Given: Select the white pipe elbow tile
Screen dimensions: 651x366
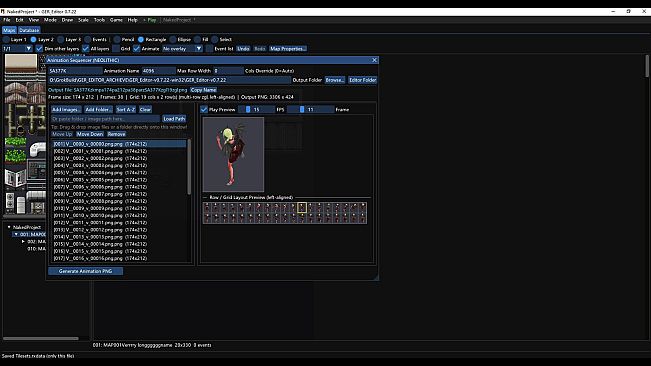Looking at the screenshot, I should [x=37, y=149].
